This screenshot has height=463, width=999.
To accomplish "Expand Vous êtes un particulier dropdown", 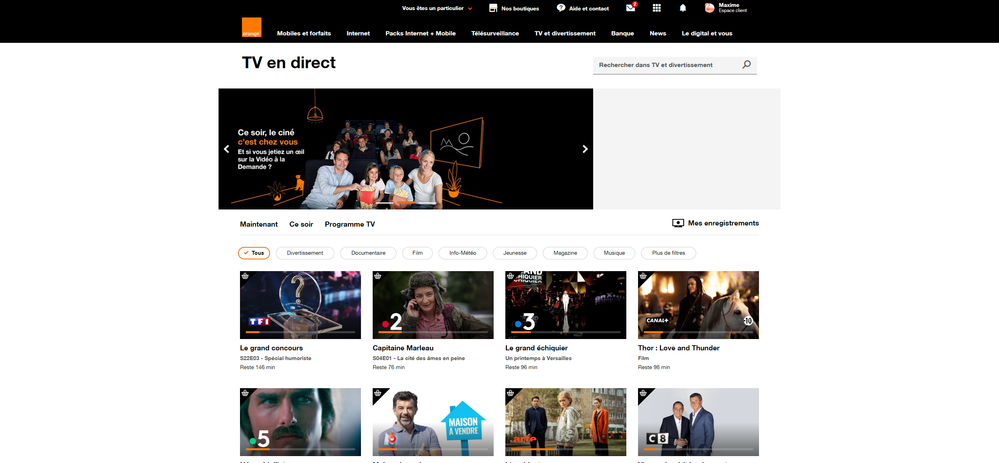I will [437, 8].
